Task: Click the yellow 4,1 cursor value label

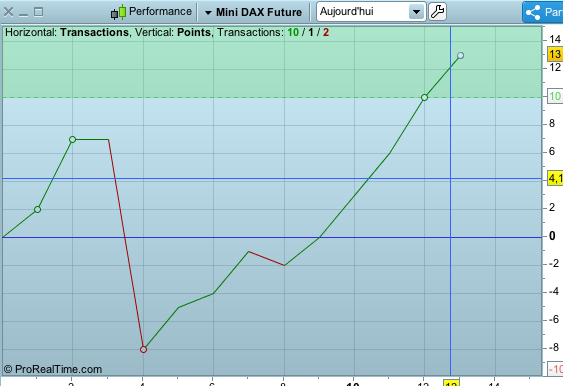Action: [x=555, y=178]
